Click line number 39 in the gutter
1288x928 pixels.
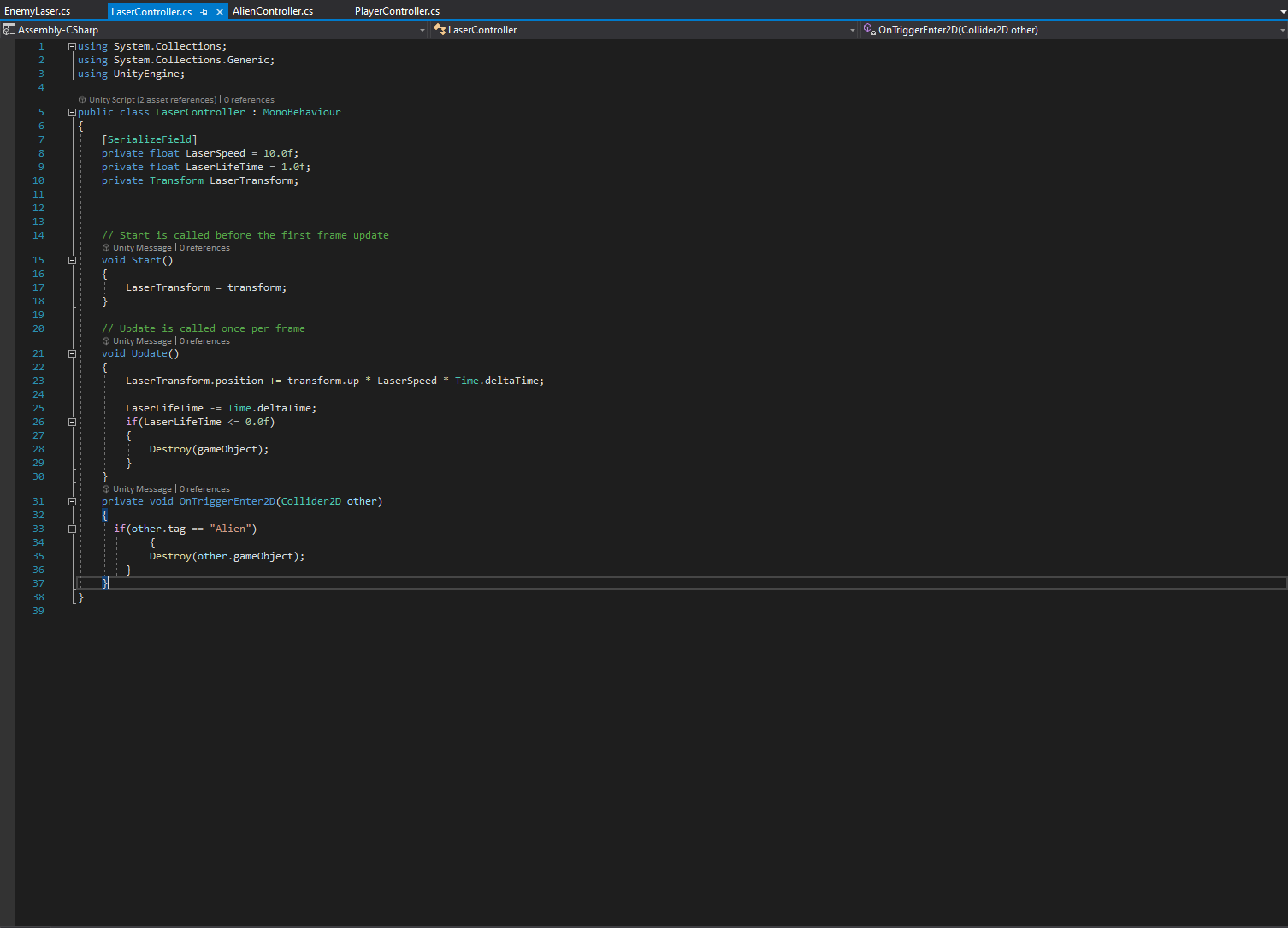[x=38, y=611]
